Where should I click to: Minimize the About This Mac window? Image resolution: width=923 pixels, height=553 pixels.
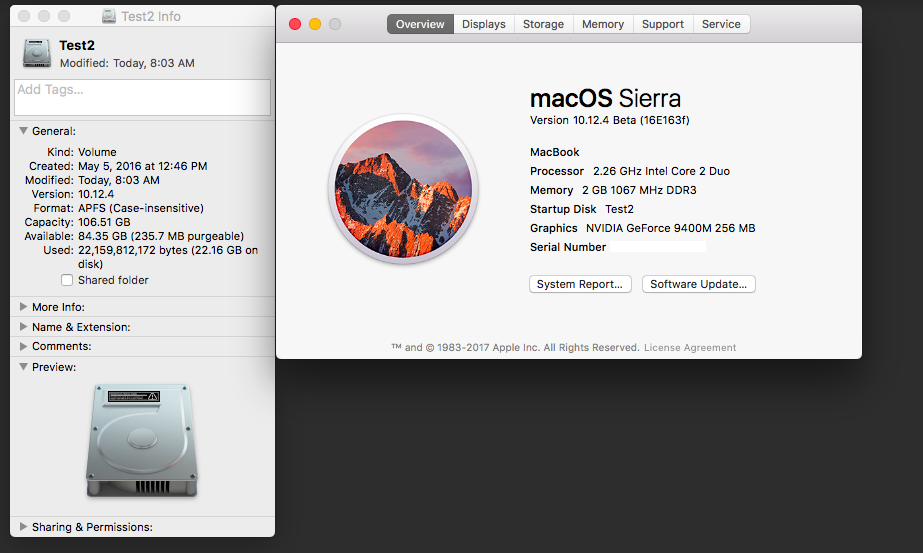pyautogui.click(x=315, y=24)
